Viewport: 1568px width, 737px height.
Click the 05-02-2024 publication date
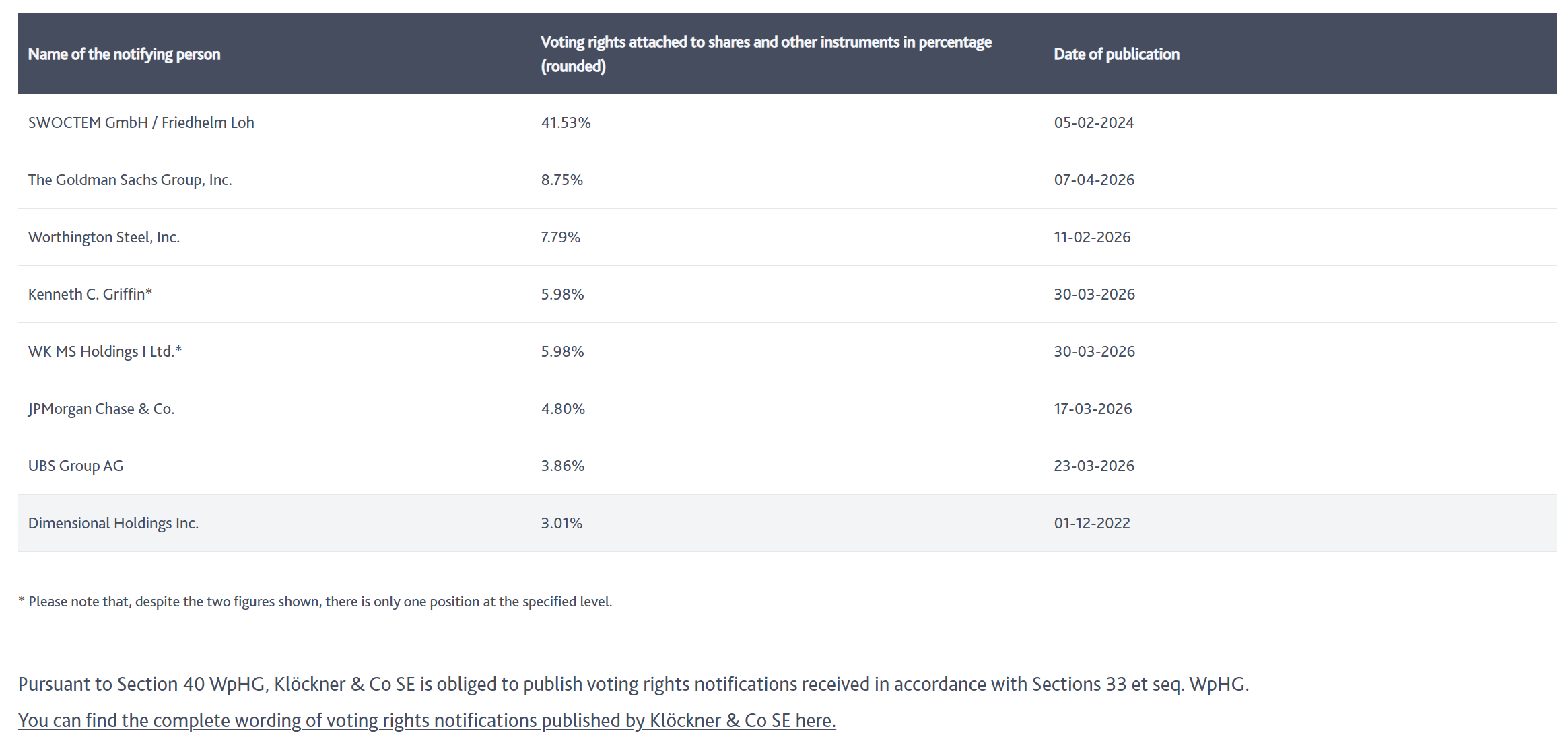[1093, 122]
